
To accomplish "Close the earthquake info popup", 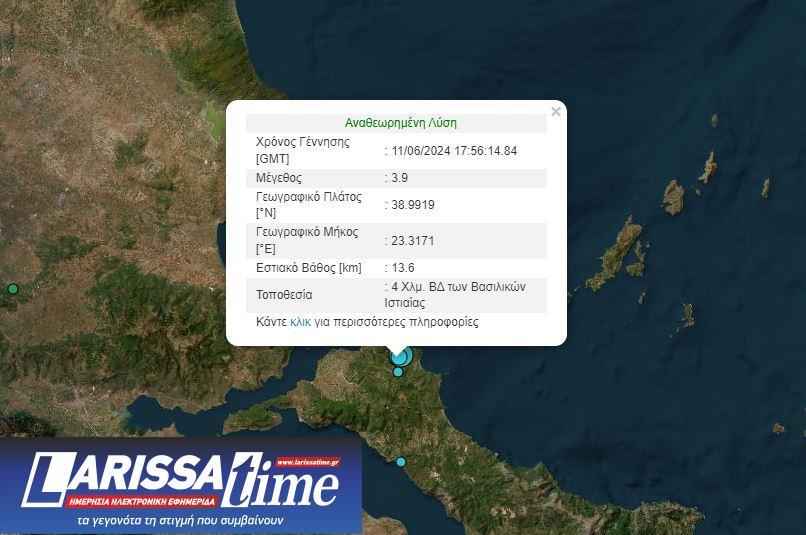I will point(556,112).
